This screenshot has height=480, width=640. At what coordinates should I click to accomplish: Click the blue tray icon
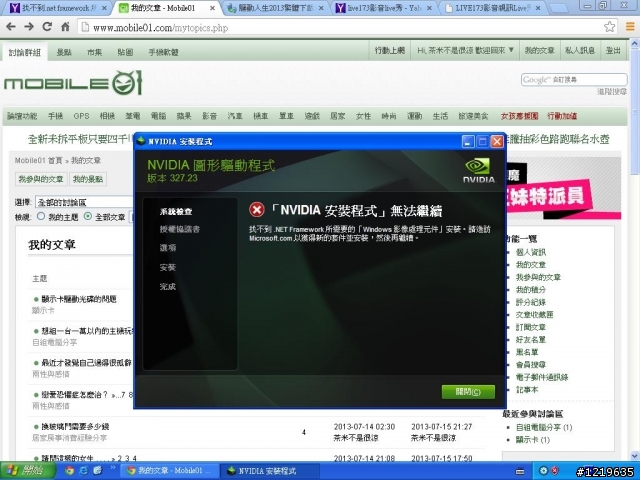tap(543, 471)
